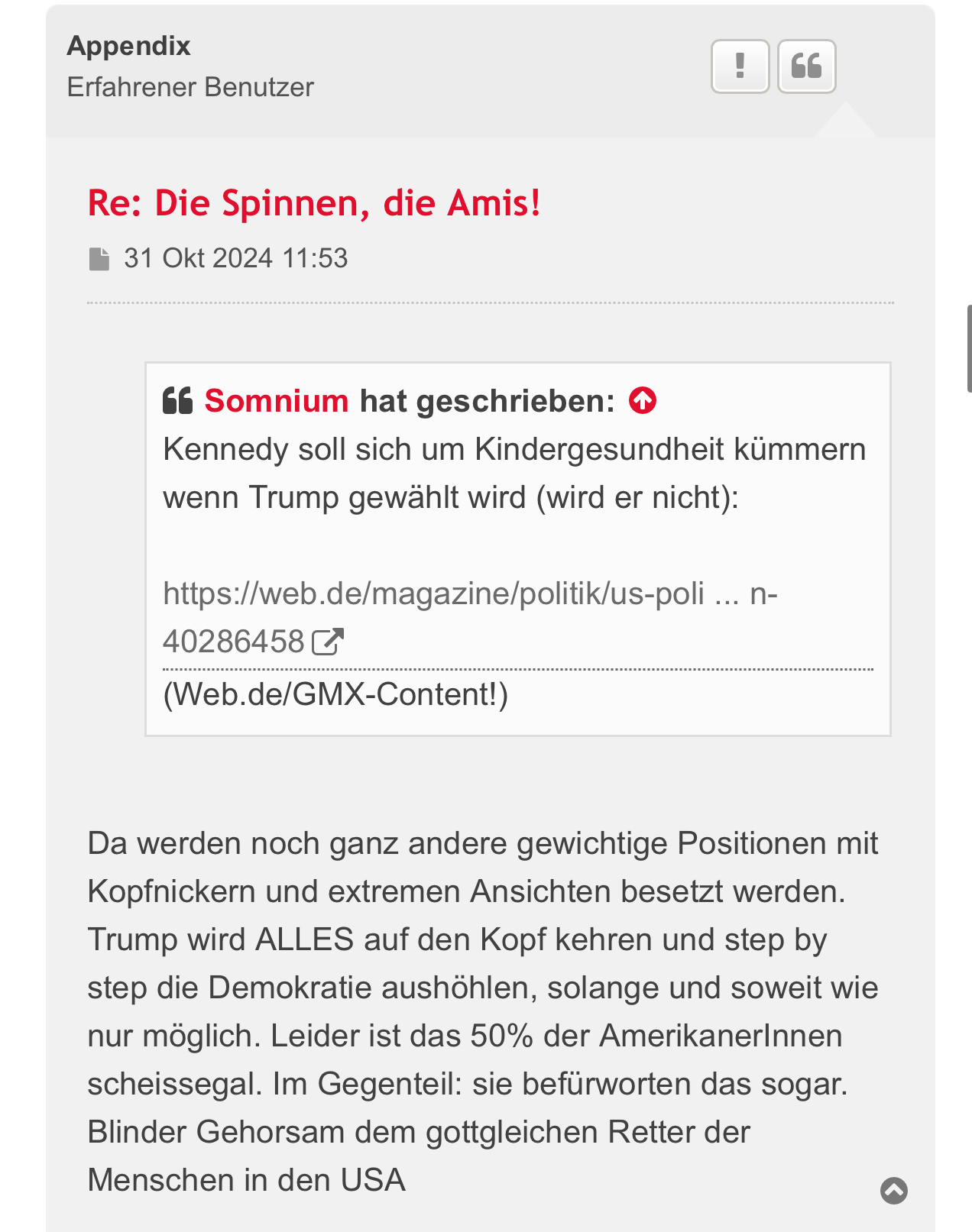This screenshot has width=972, height=1232.
Task: Click quotation mark icon before Somnium
Action: pos(178,400)
